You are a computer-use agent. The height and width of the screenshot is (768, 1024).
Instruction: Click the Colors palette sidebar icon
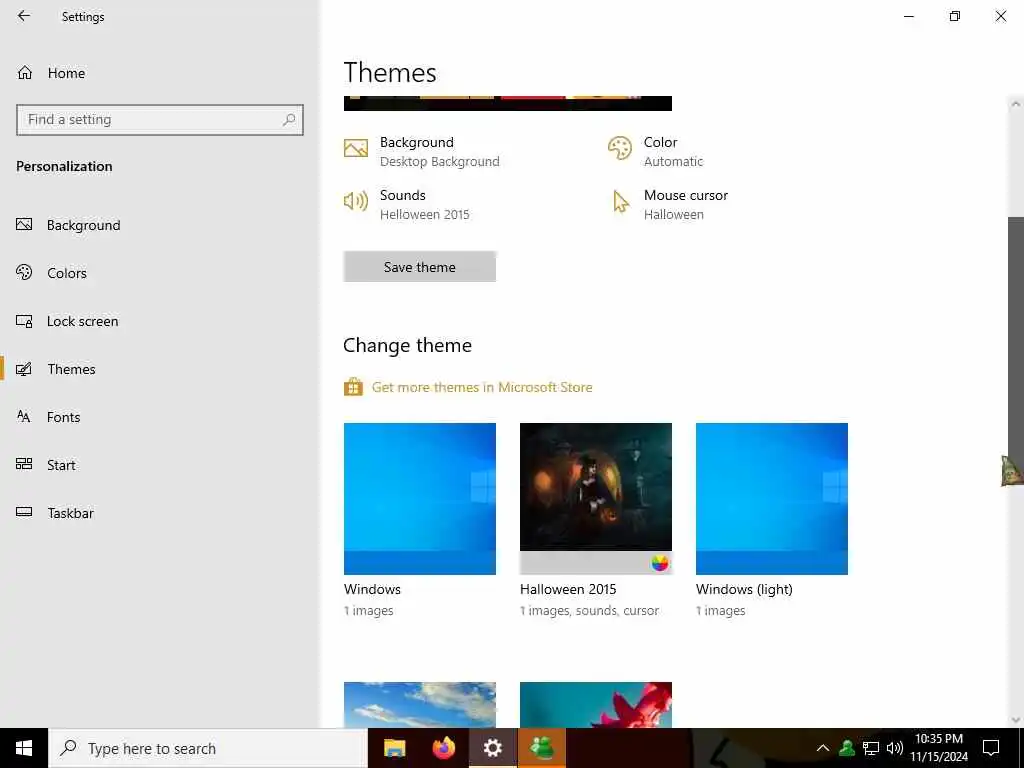point(24,272)
